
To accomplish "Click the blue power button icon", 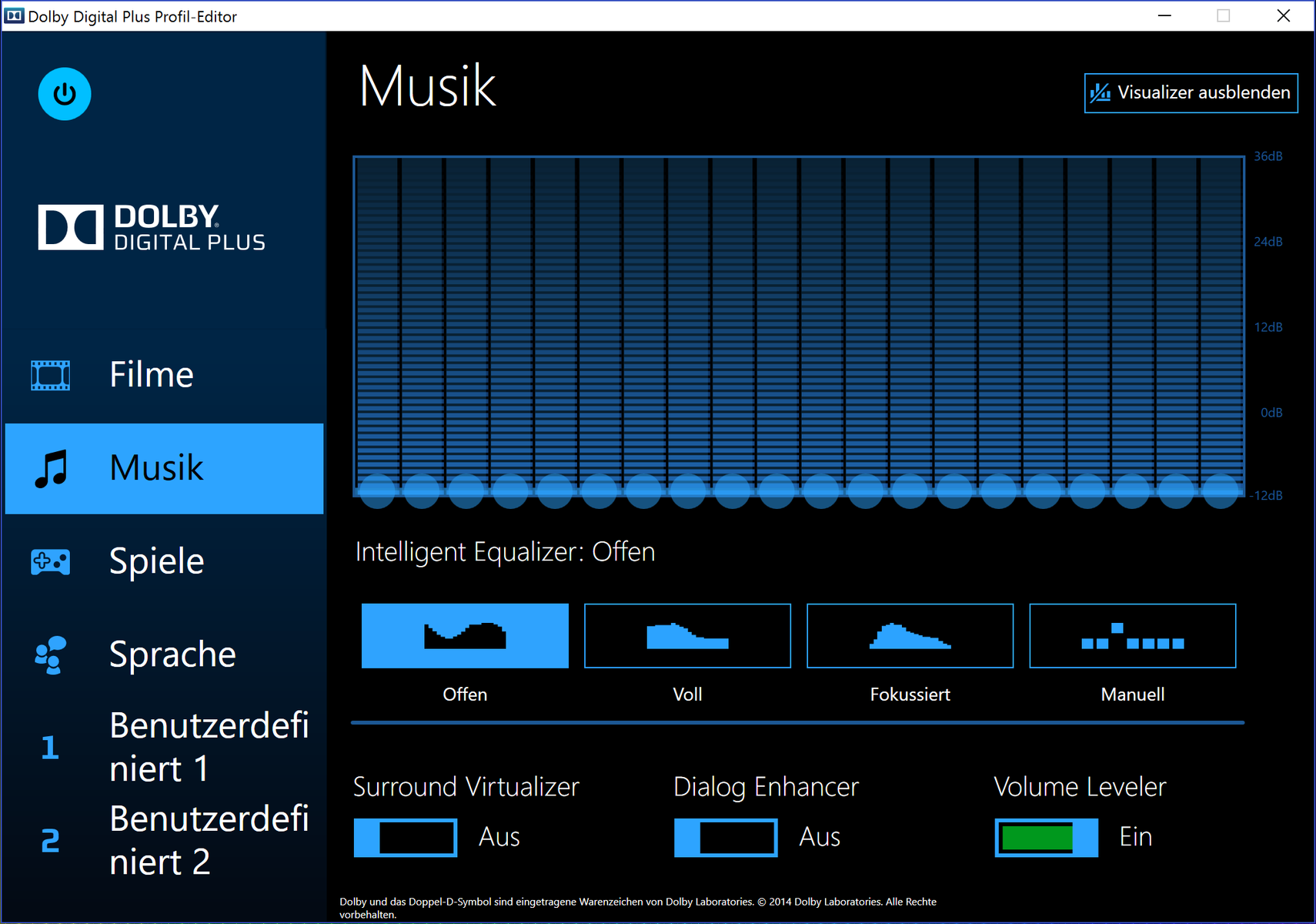I will pos(65,94).
